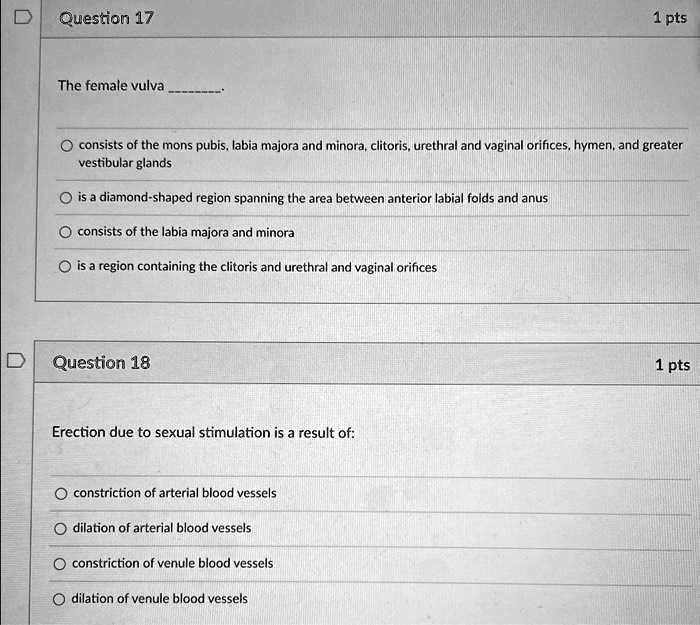Pick 'dilation of venule blood vessels' radio

[x=59, y=599]
